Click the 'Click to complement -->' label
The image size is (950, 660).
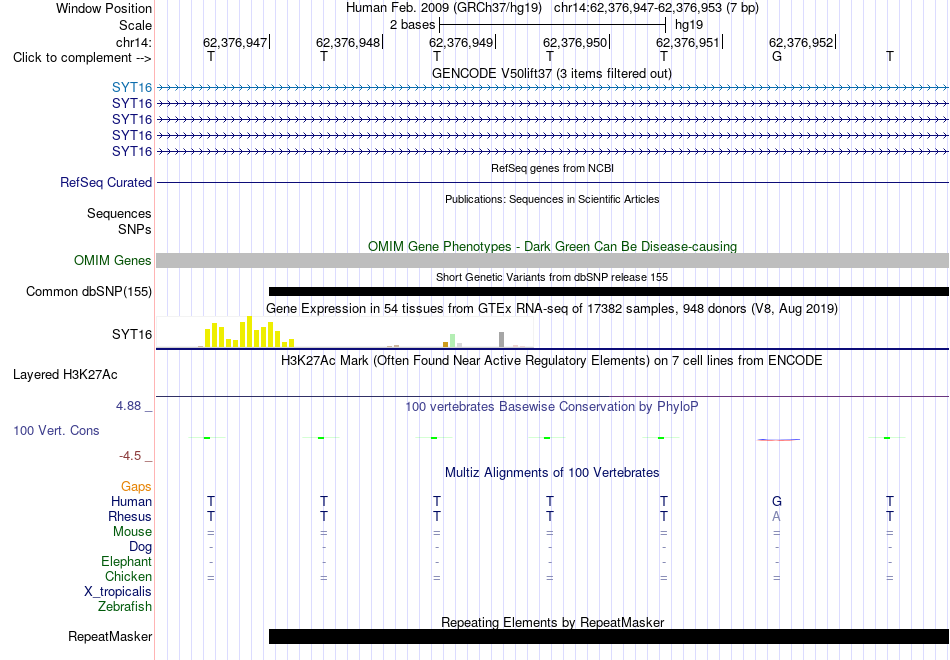[82, 58]
